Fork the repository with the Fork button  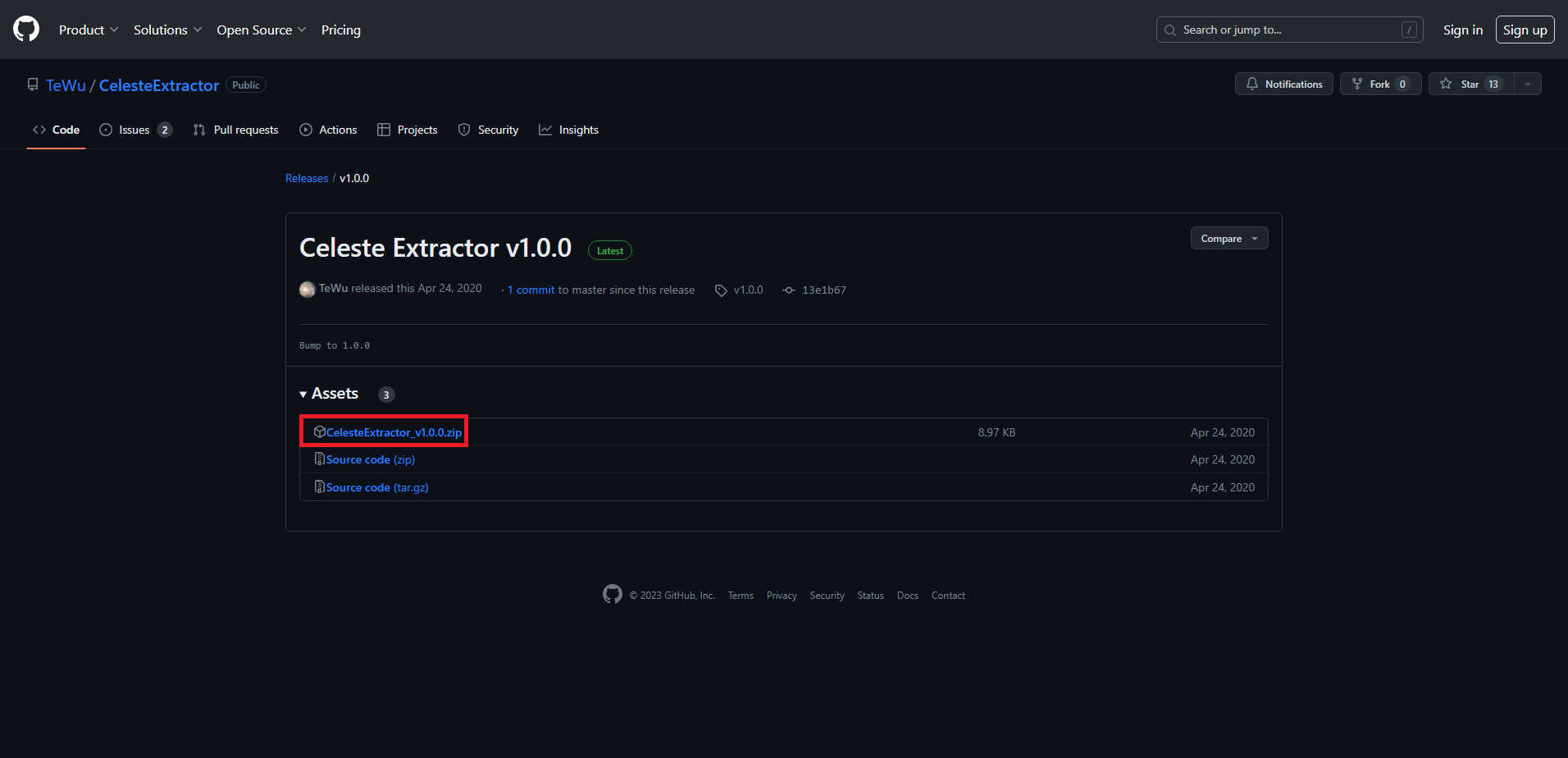click(1380, 84)
